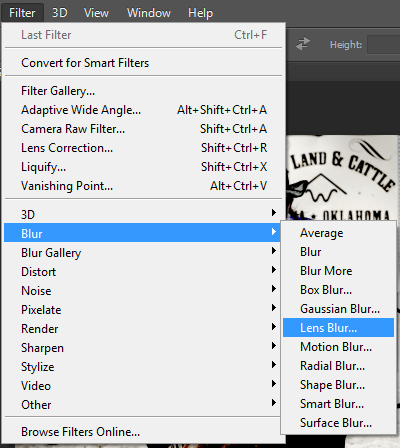Open the View menu
Image resolution: width=400 pixels, height=448 pixels.
pos(96,13)
